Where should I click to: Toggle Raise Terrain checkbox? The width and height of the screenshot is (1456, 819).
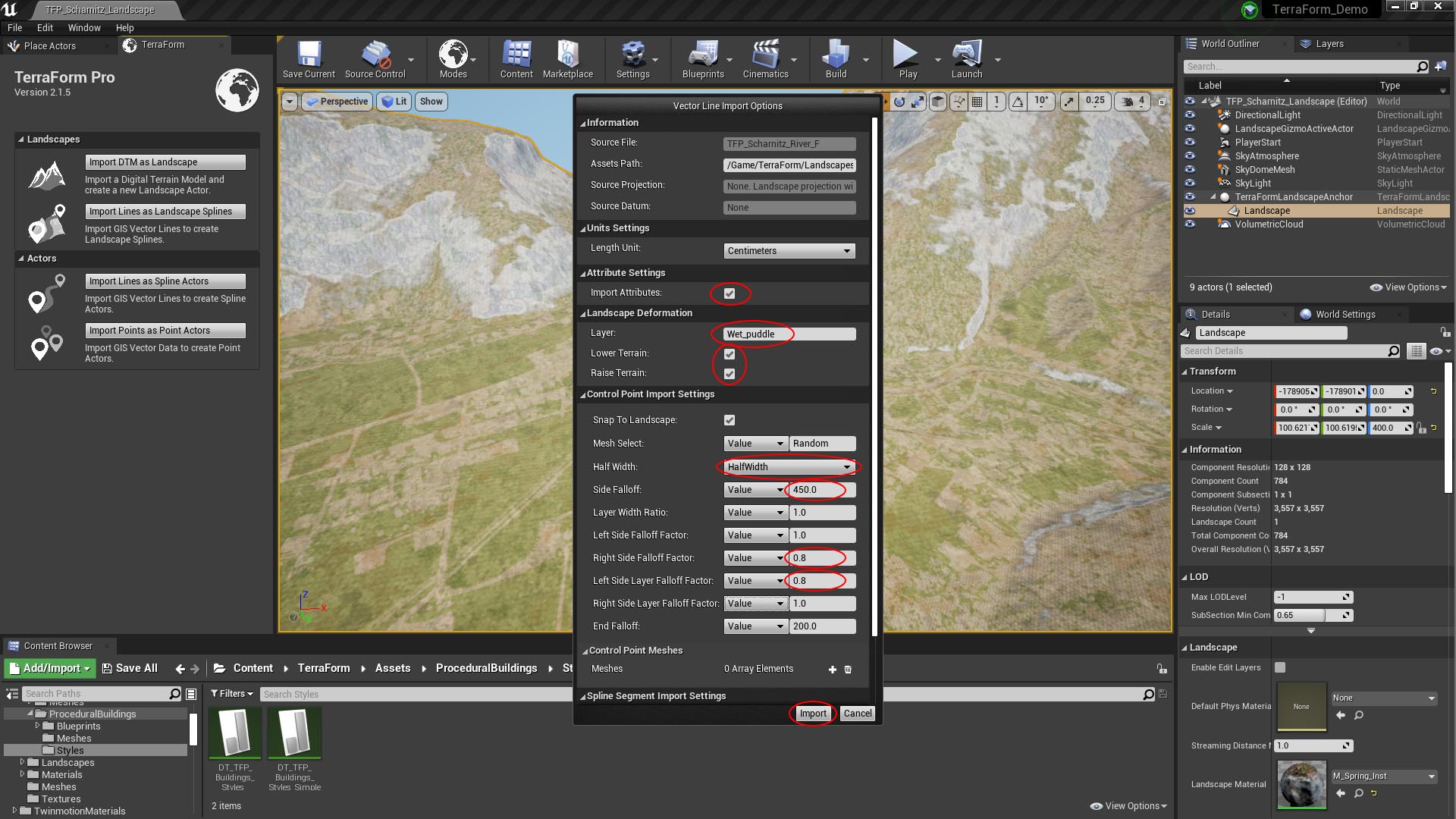pos(730,374)
